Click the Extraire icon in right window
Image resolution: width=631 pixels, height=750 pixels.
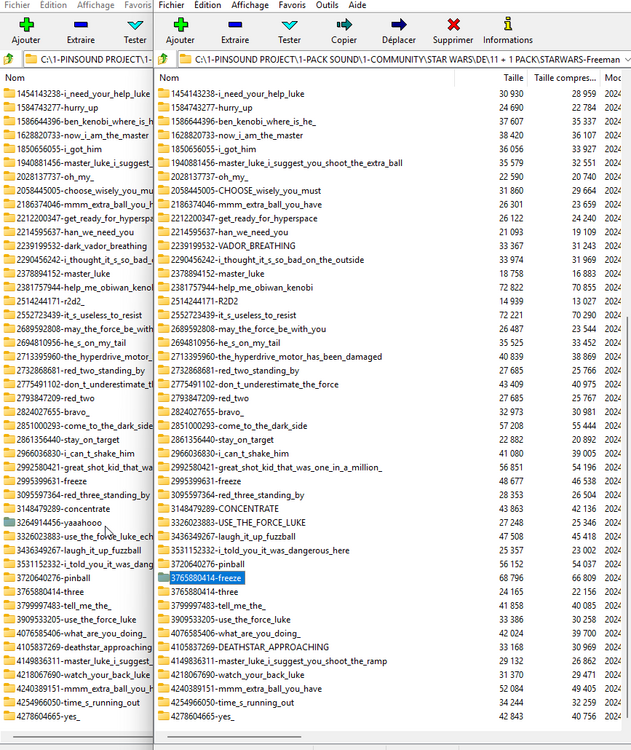point(235,25)
